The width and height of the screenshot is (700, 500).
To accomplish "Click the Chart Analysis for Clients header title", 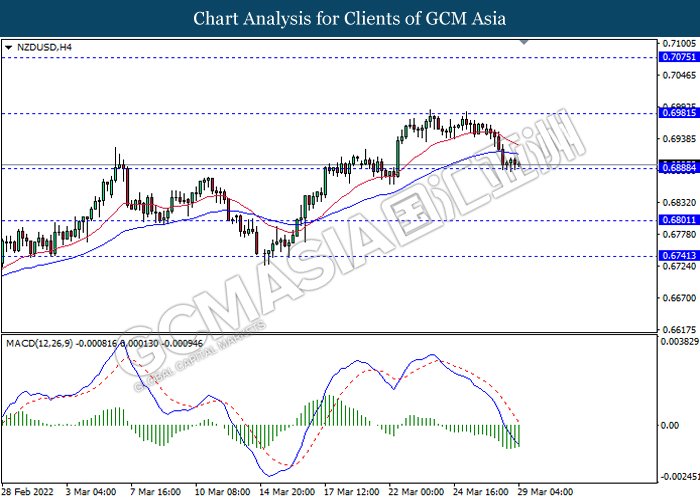I will pyautogui.click(x=350, y=18).
